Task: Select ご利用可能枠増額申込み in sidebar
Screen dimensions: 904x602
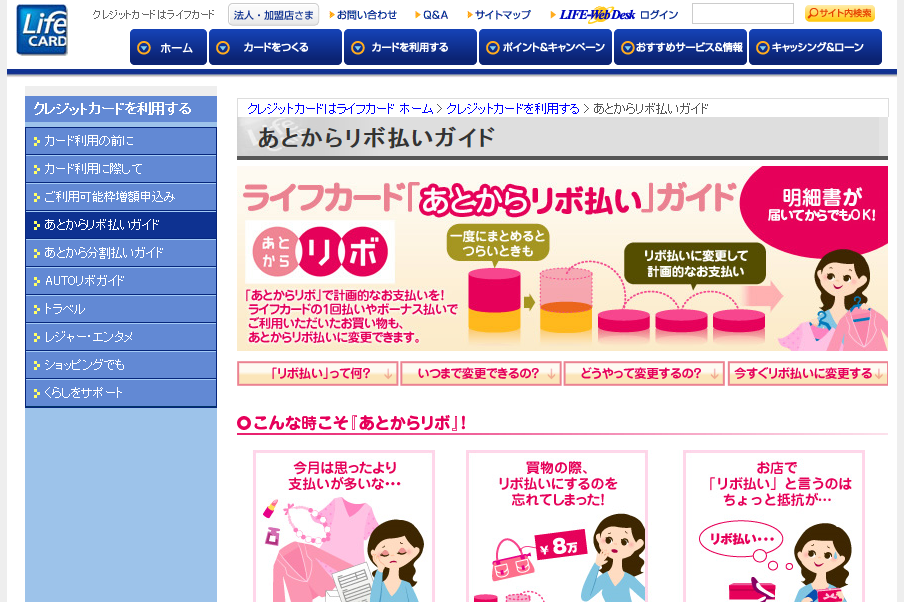Action: pyautogui.click(x=121, y=197)
